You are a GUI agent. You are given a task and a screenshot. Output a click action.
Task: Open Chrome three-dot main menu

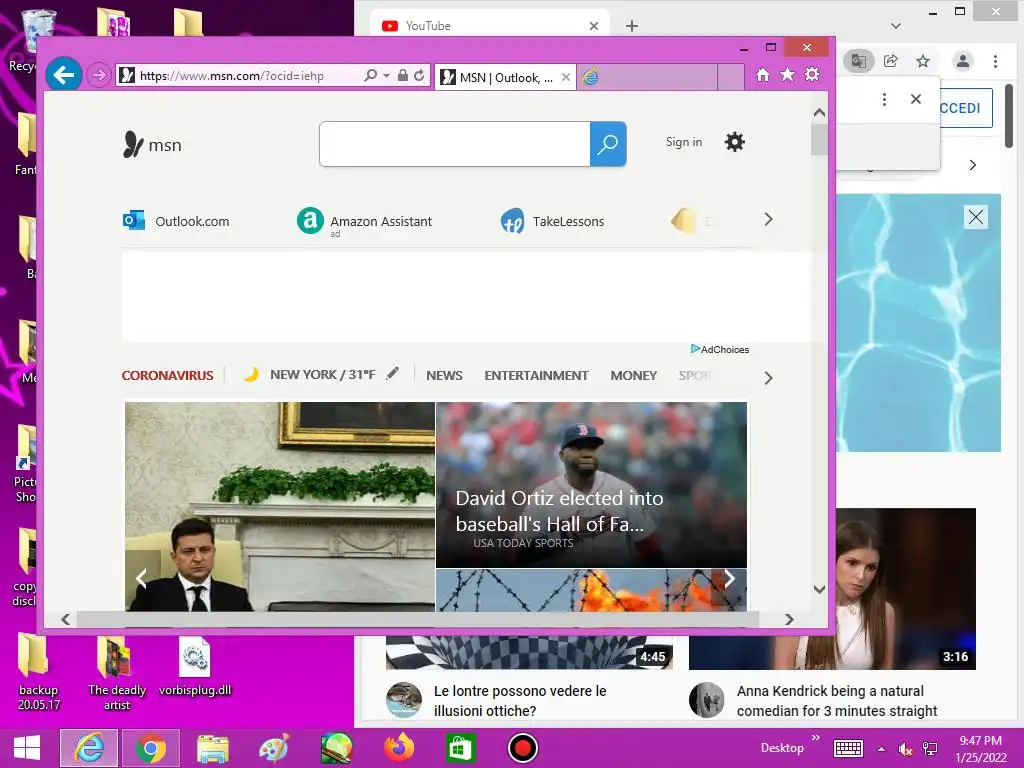995,61
